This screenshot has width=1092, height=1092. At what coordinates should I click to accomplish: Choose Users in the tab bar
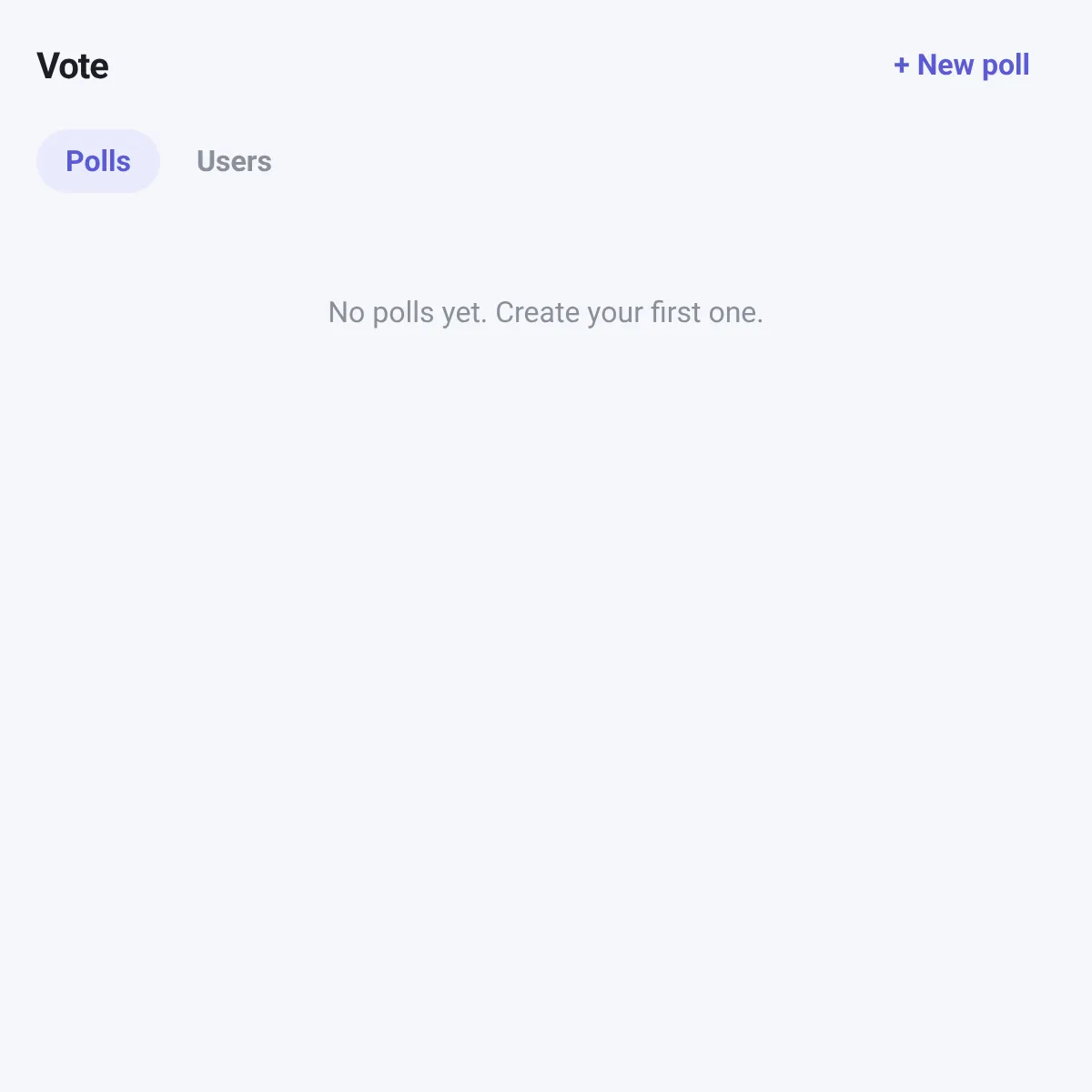[234, 161]
